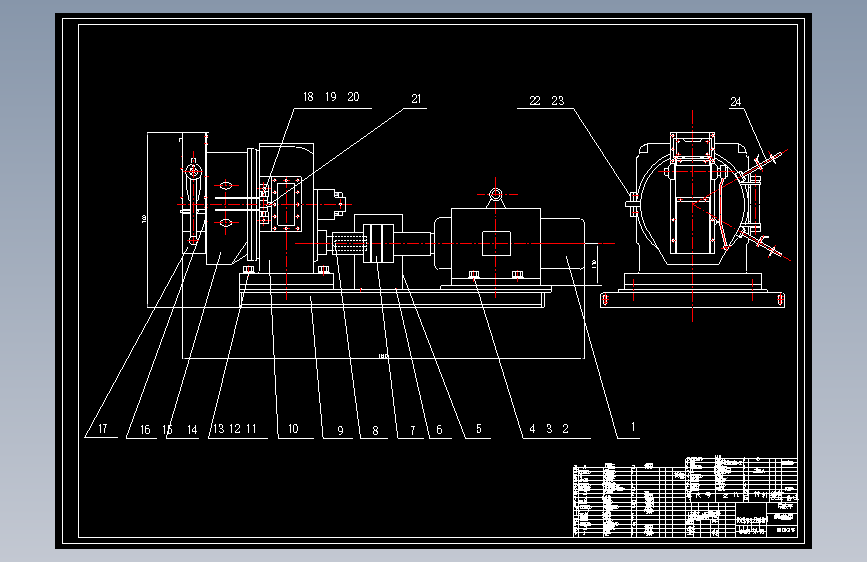
Task: Click part number 9 label
Action: point(341,430)
